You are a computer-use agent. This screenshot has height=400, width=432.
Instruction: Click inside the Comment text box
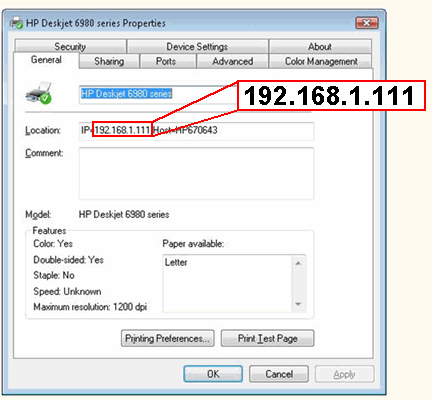coord(196,173)
